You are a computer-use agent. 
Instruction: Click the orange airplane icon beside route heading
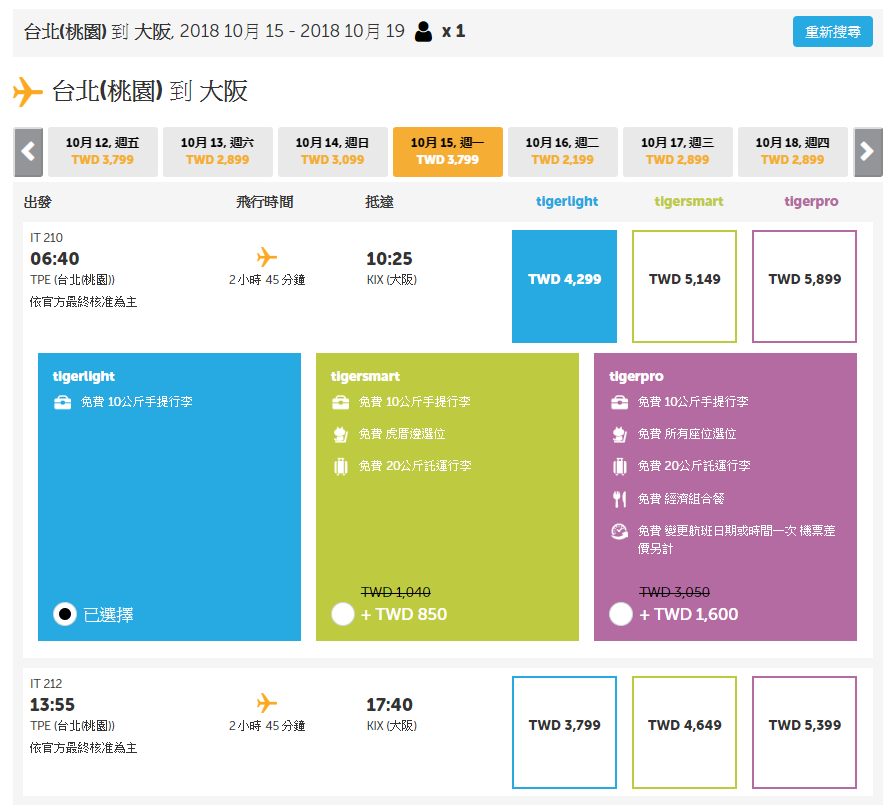pyautogui.click(x=28, y=92)
